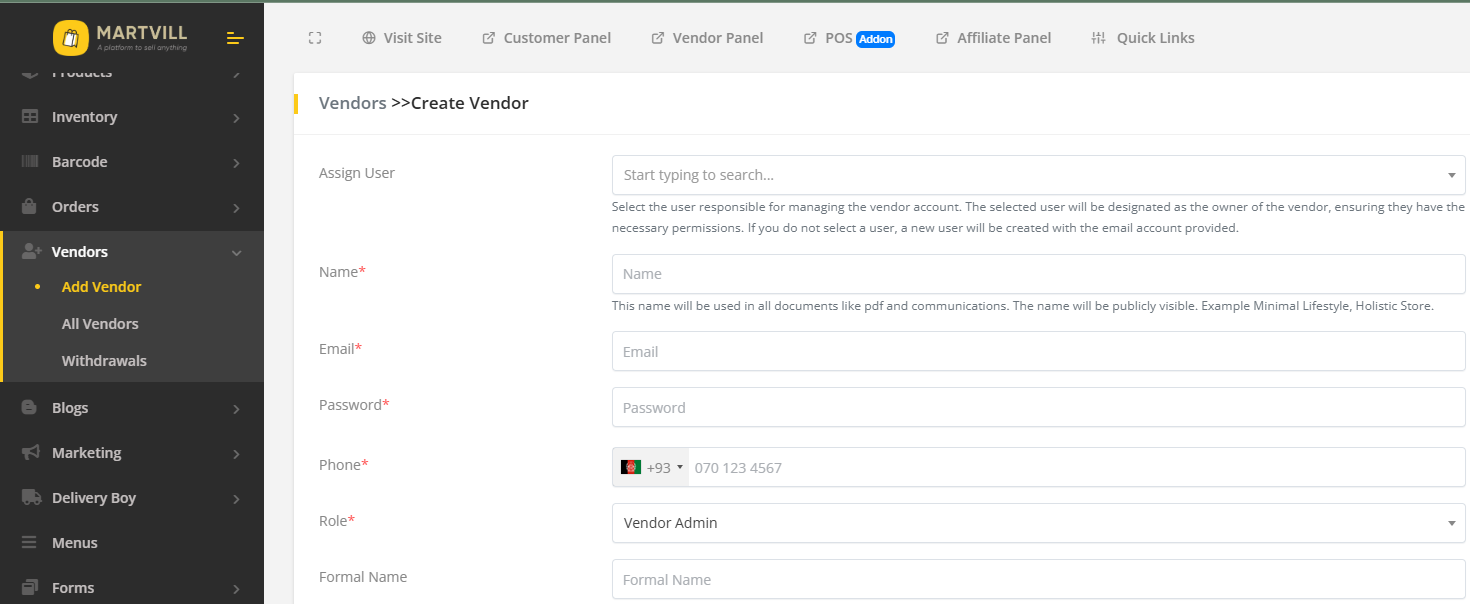Click the Delivery Boy truck icon
The width and height of the screenshot is (1470, 604).
pos(30,498)
